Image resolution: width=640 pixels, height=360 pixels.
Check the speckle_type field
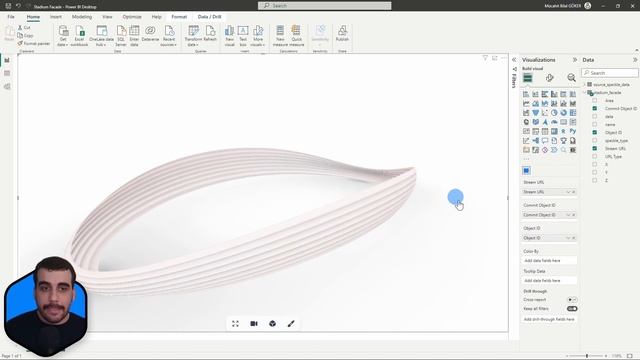coord(595,140)
